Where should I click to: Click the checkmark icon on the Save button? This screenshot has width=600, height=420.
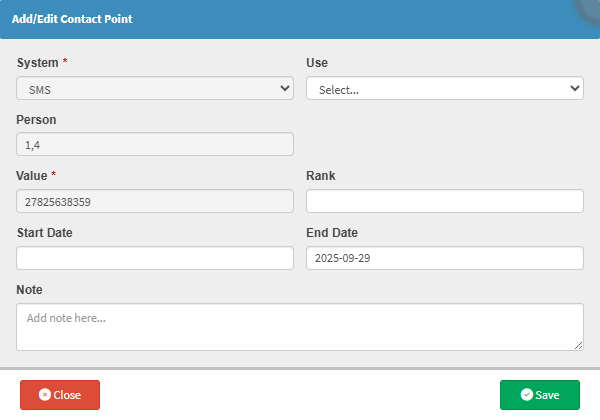pyautogui.click(x=527, y=395)
